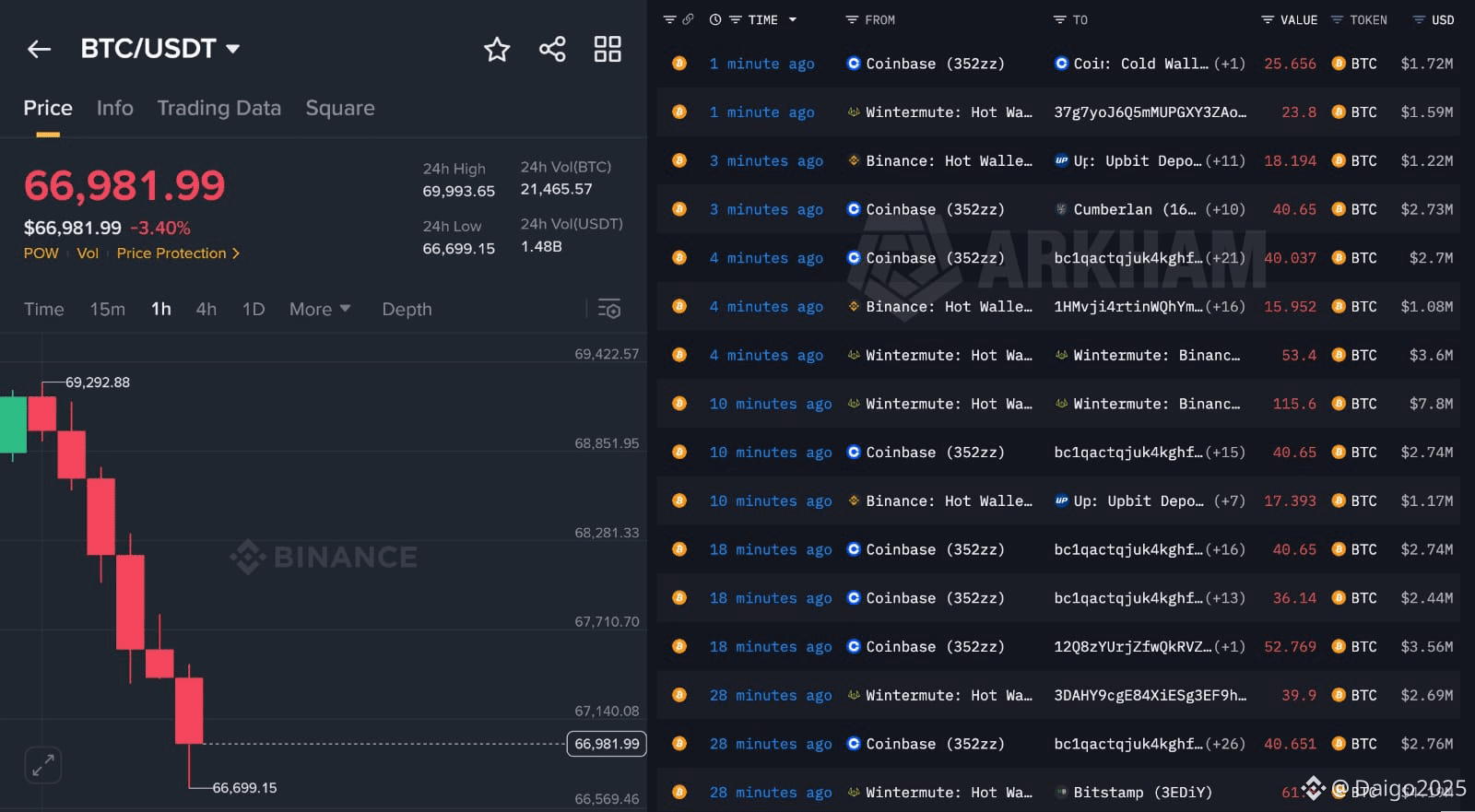Open the Trading Data tab
This screenshot has width=1475, height=812.
(x=219, y=108)
